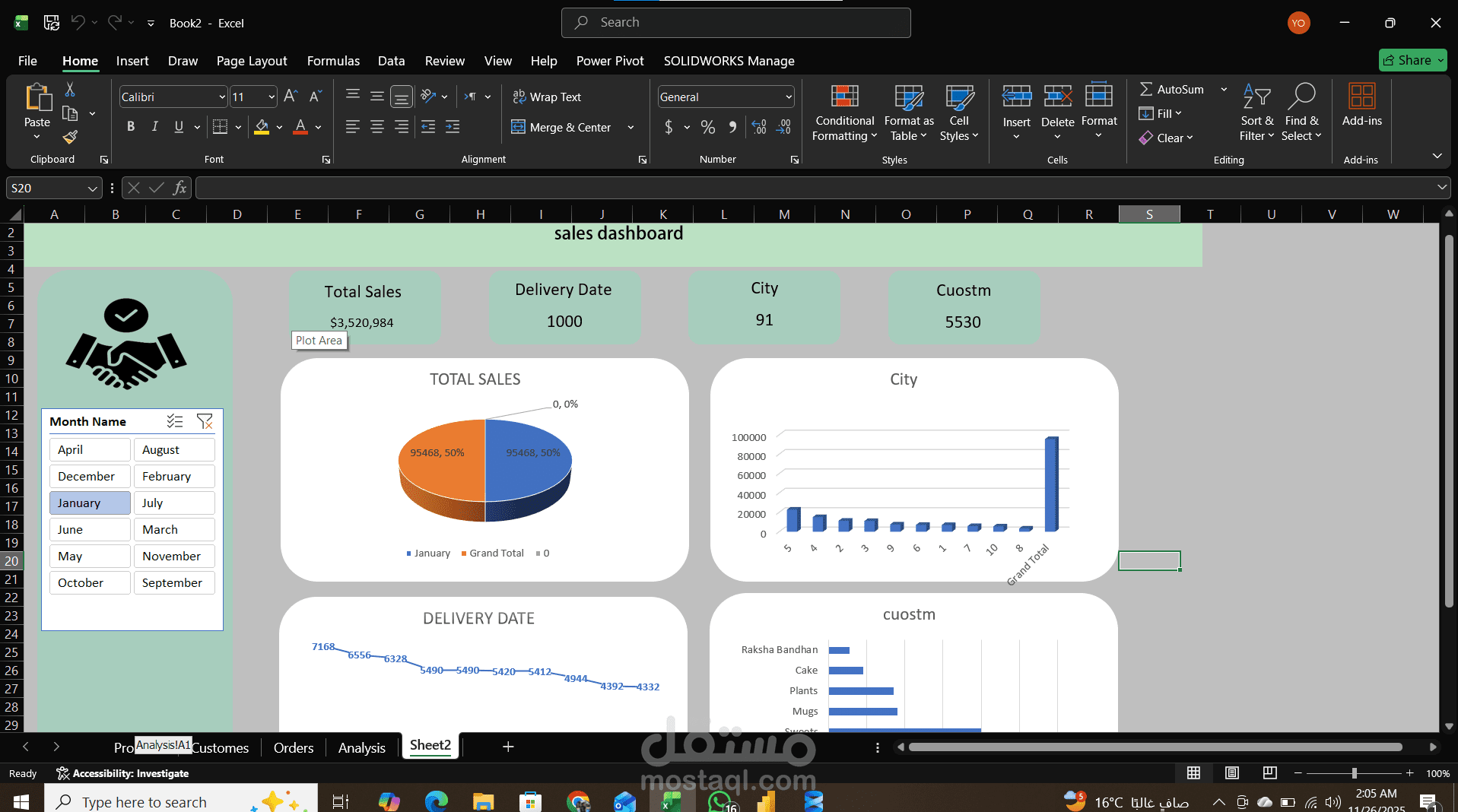The image size is (1458, 812).
Task: Click the Font Color red A swatch
Action: 300,127
